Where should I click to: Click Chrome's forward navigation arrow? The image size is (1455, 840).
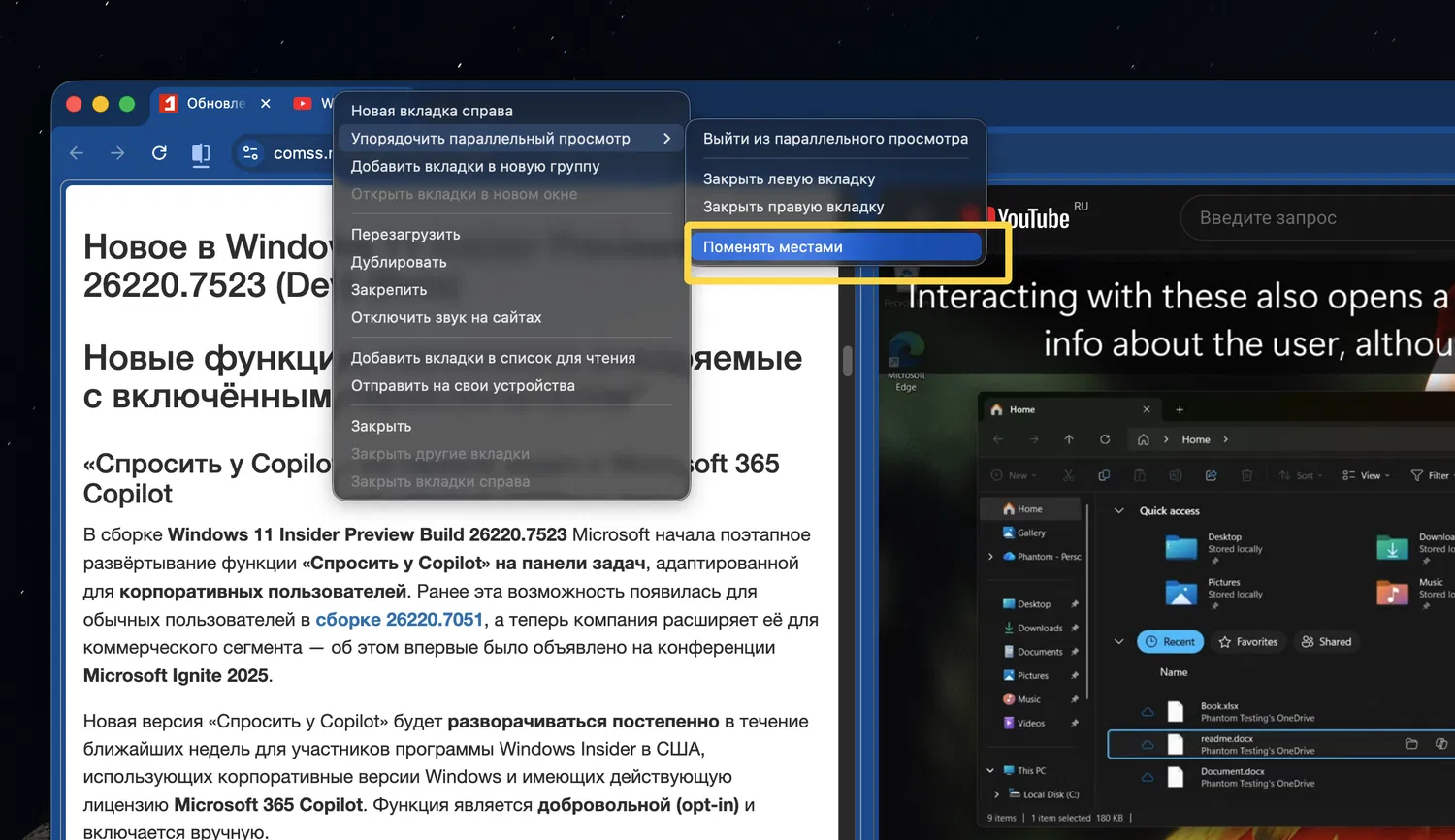pos(117,153)
